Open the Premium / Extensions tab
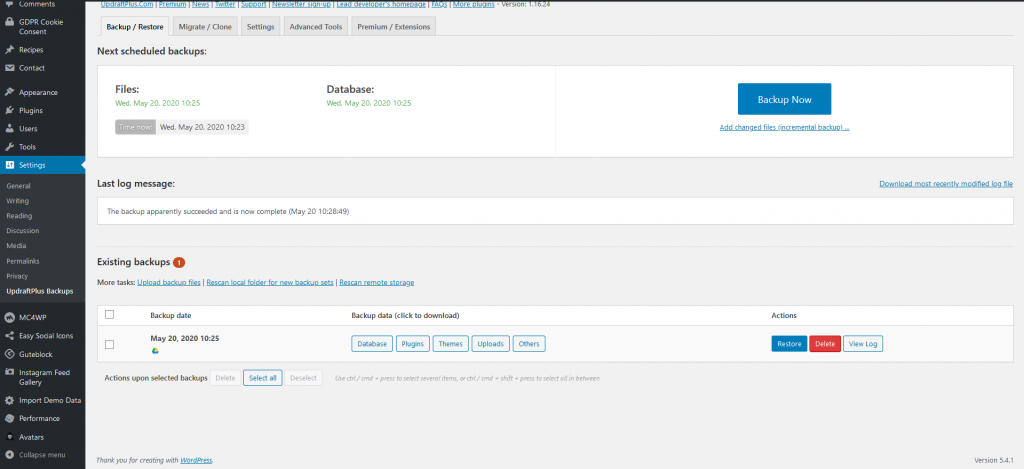Viewport: 1024px width, 469px height. pos(394,27)
